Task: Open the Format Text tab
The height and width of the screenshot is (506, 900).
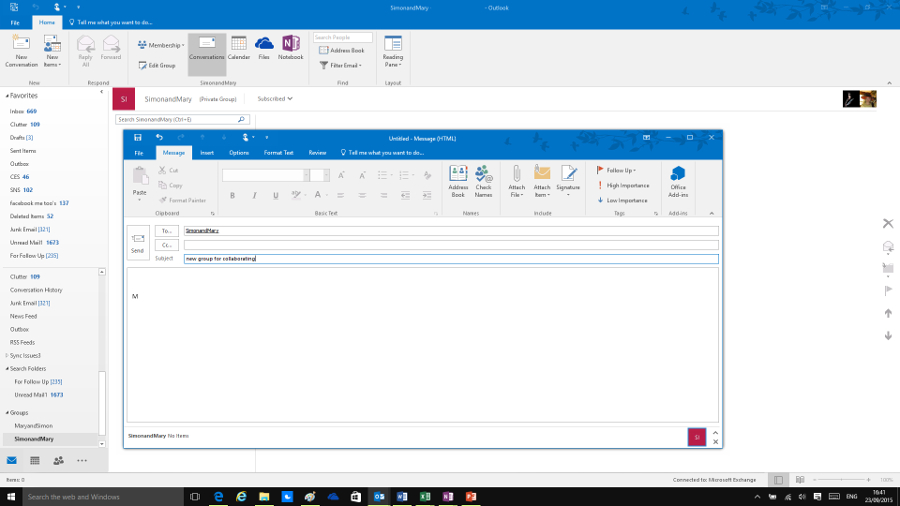Action: pos(278,153)
